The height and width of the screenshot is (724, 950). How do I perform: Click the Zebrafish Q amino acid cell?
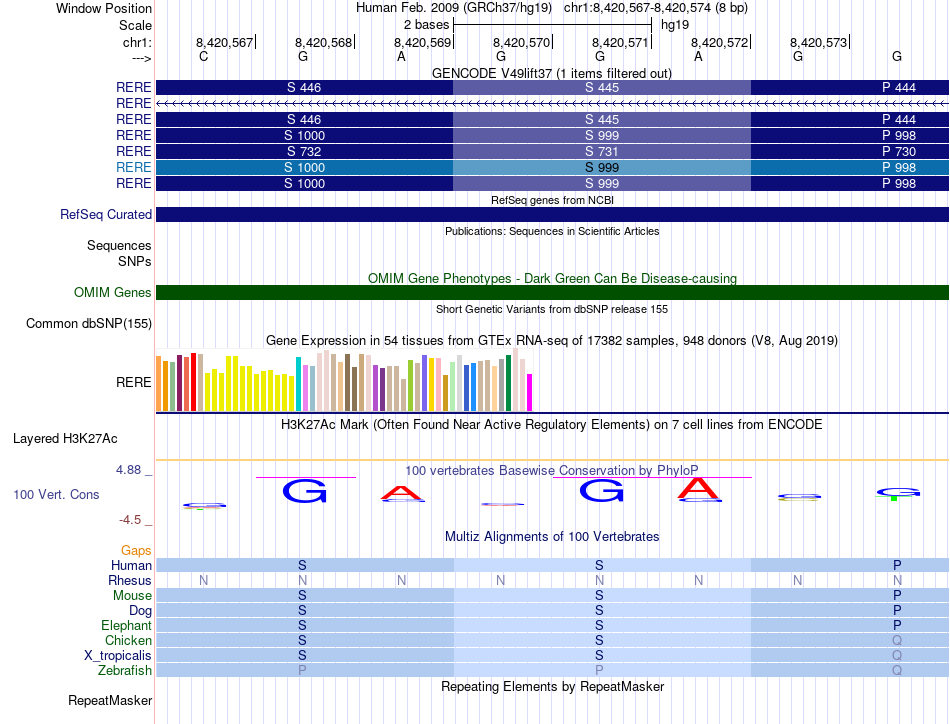(x=897, y=671)
